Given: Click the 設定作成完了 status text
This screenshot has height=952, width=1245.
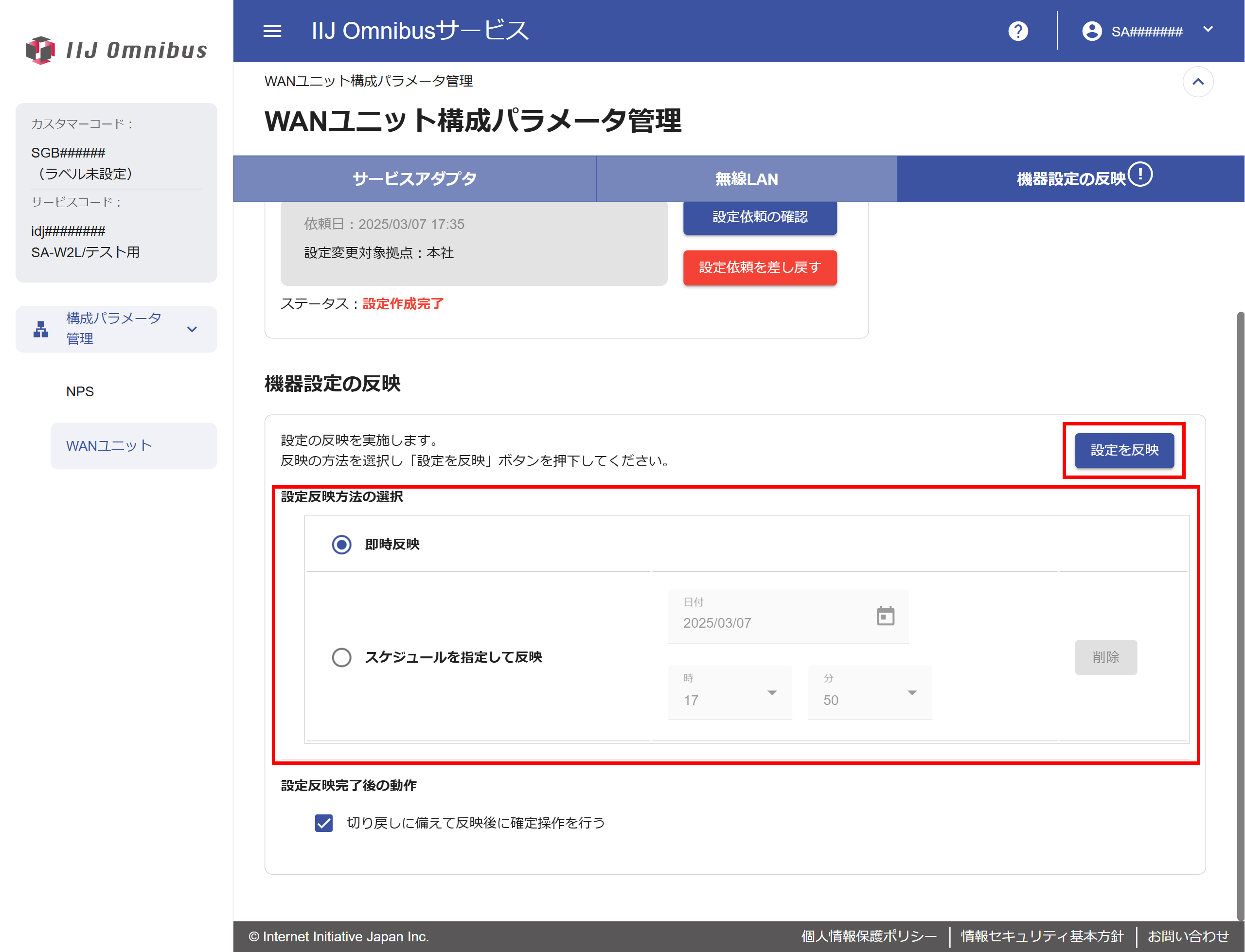Looking at the screenshot, I should [x=403, y=304].
